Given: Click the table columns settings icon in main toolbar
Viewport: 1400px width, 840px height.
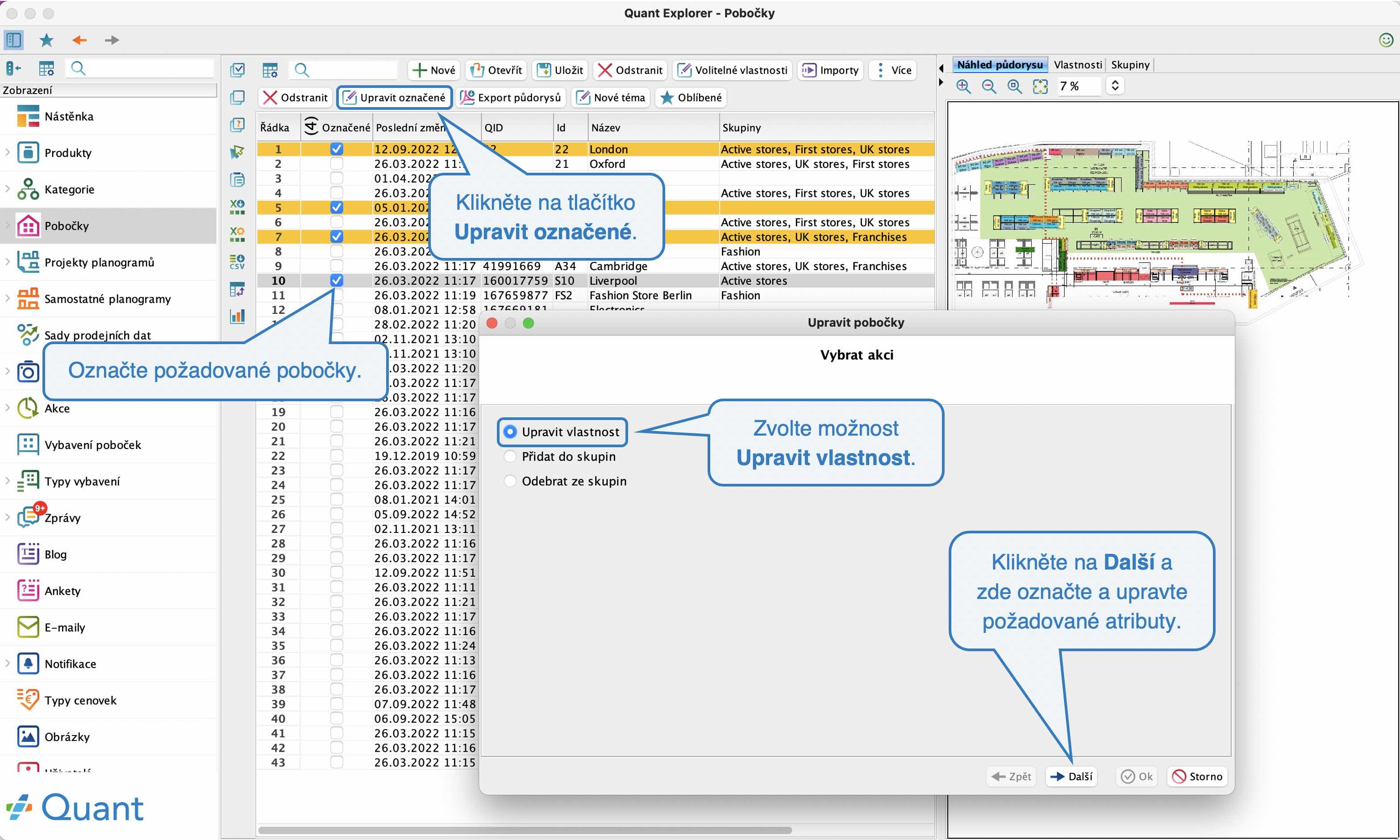Looking at the screenshot, I should (x=270, y=70).
